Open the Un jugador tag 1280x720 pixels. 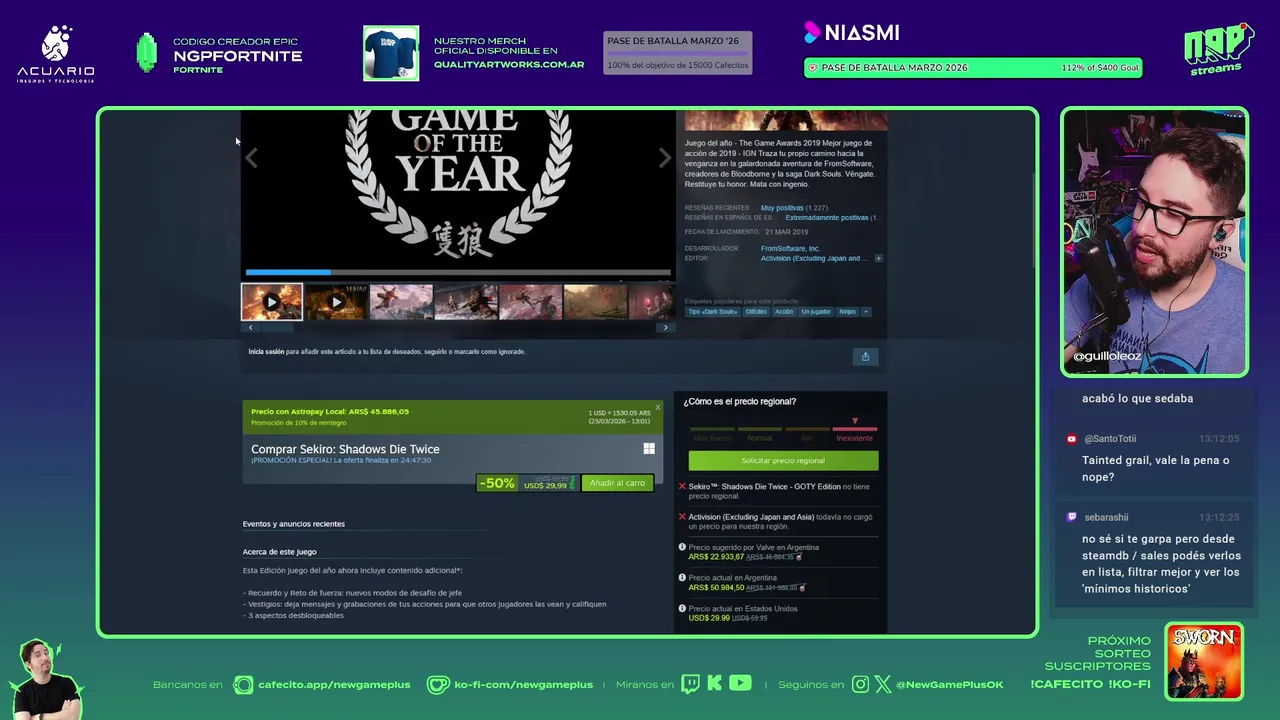click(816, 312)
